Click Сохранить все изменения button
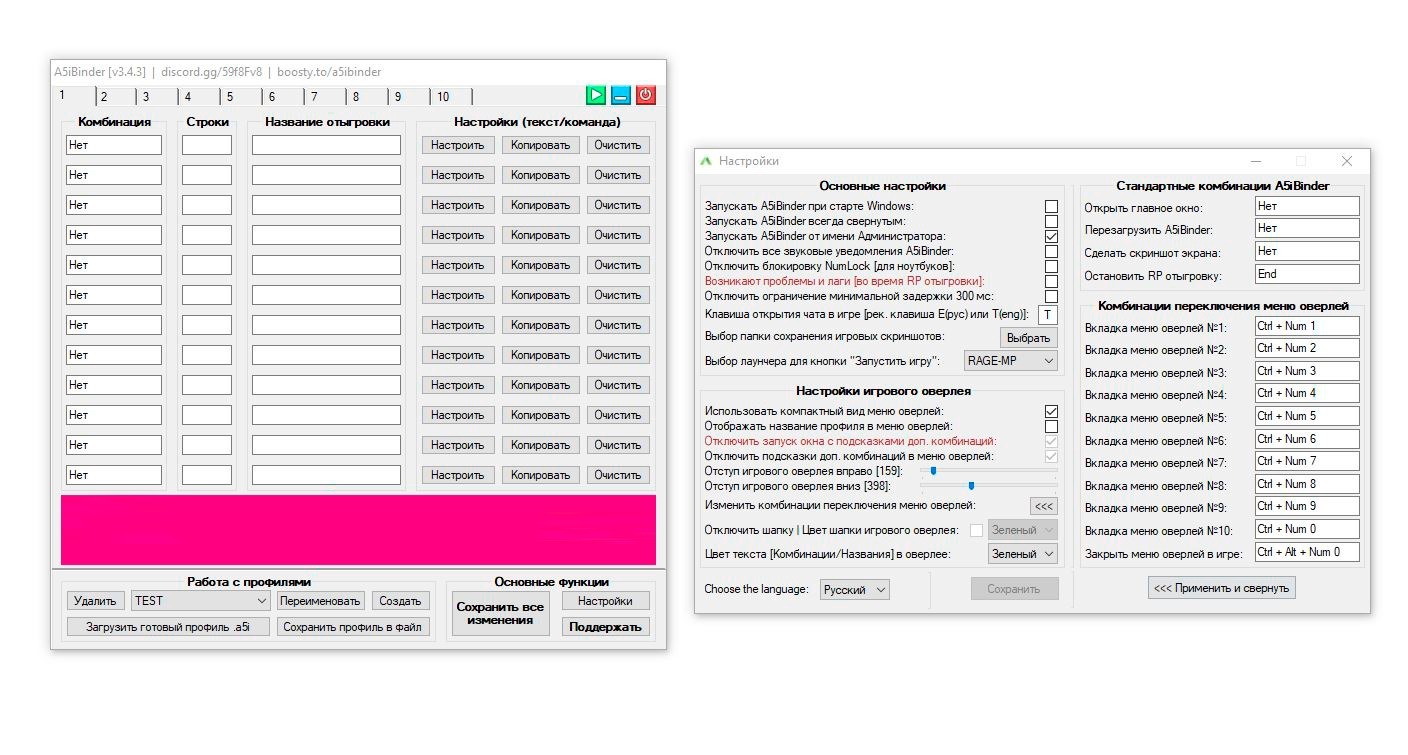 click(x=500, y=613)
